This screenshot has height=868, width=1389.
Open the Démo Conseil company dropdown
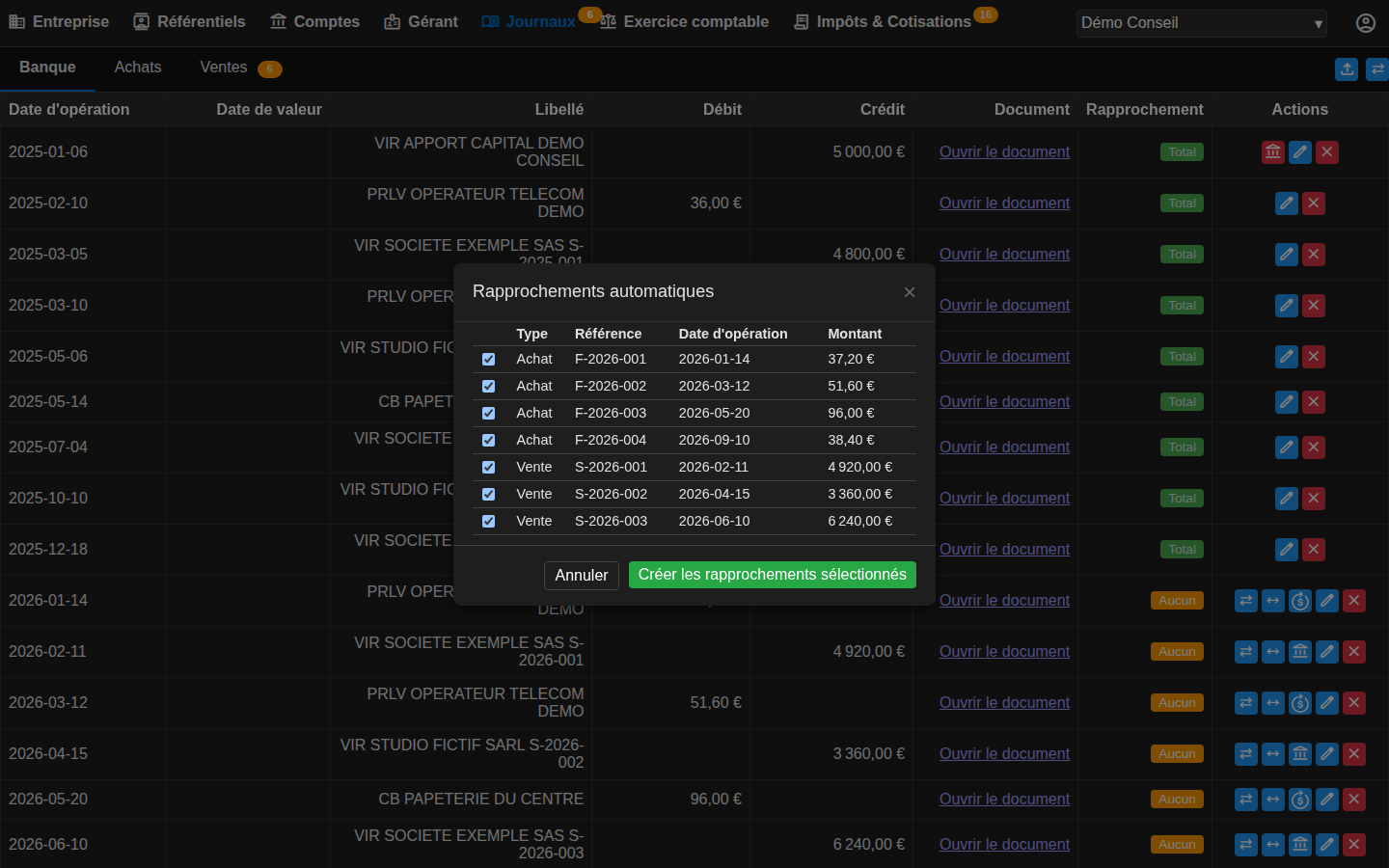pos(1202,23)
